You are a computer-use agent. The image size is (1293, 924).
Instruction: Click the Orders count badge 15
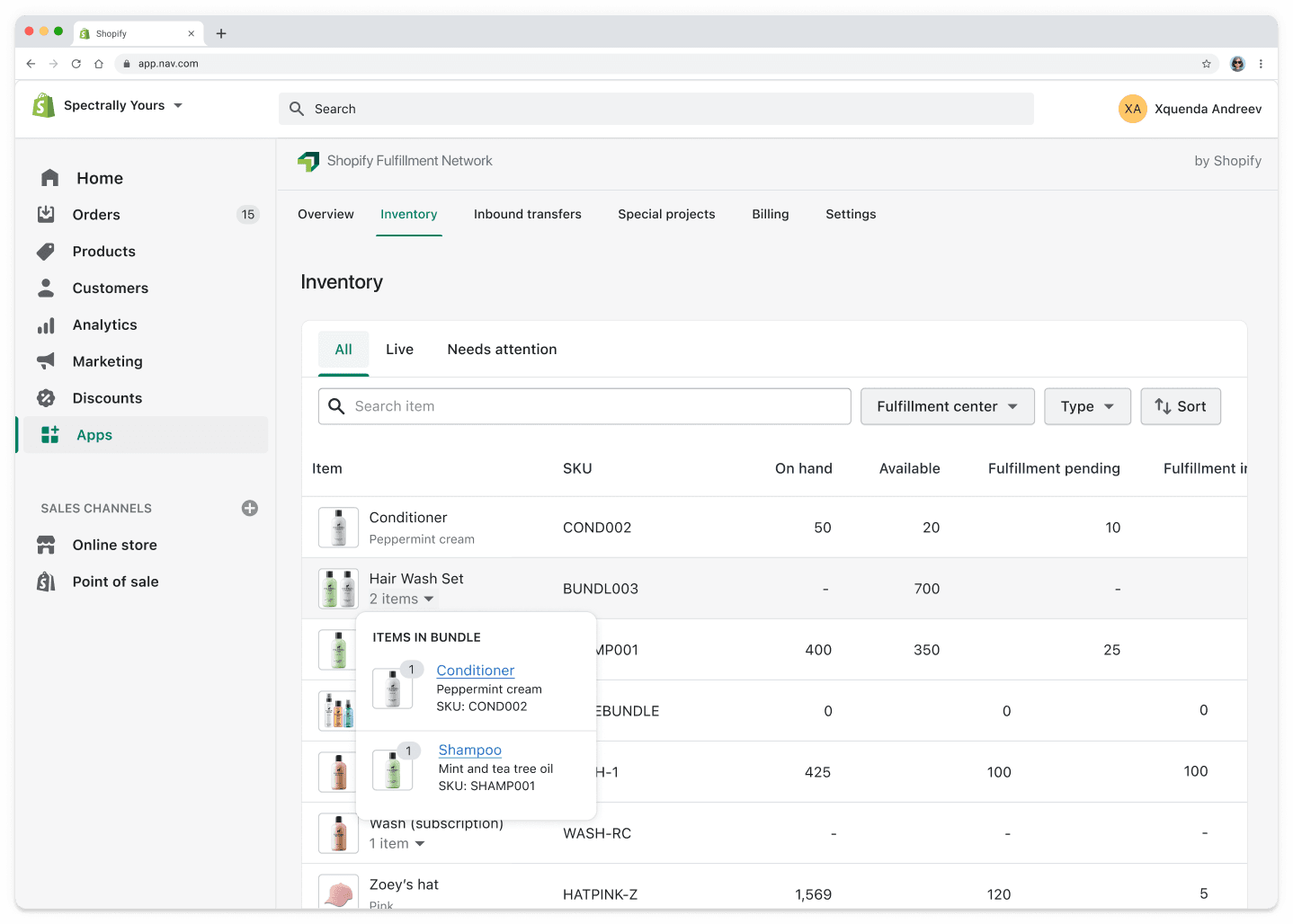point(248,214)
